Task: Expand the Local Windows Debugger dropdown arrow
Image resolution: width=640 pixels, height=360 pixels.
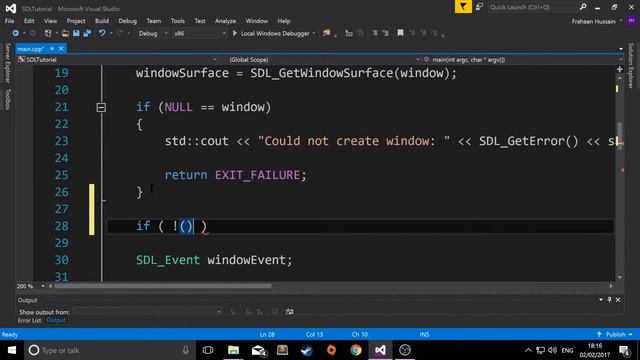Action: 313,33
